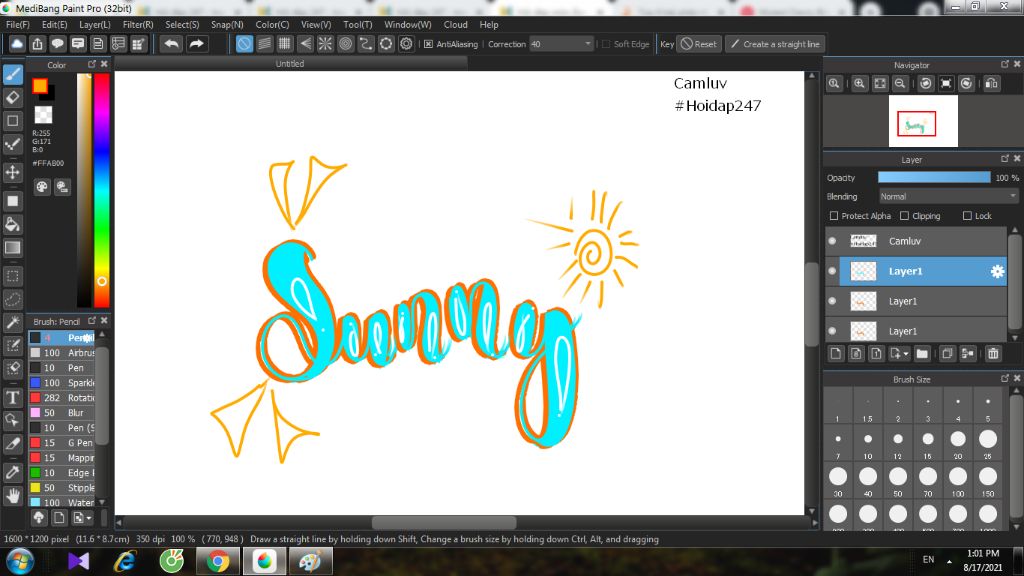This screenshot has height=576, width=1024.
Task: Click the rainbow hue color bar
Action: pos(101,189)
